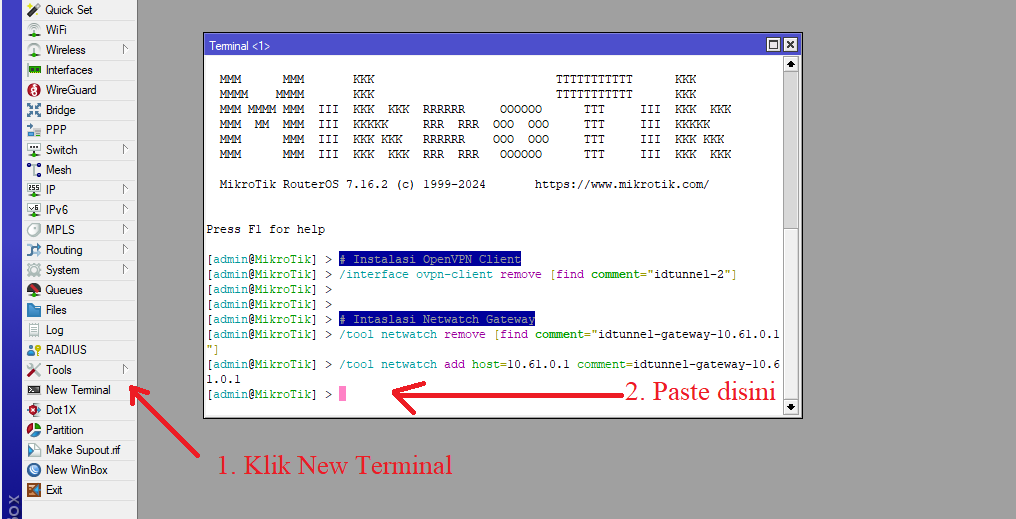This screenshot has height=519, width=1016.
Task: Expand the Switch submenu arrow
Action: 125,149
